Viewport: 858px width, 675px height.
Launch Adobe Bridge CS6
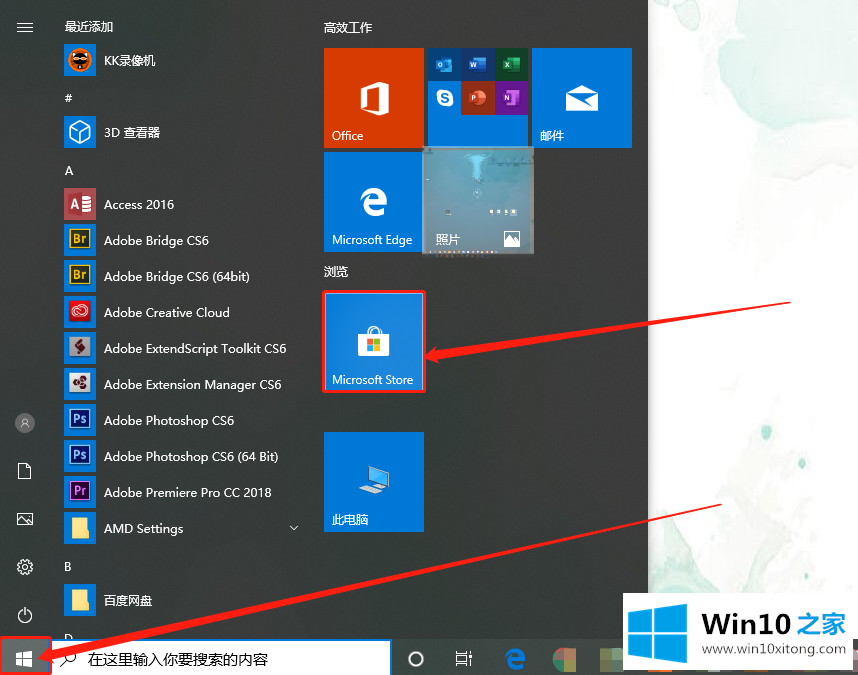183,240
